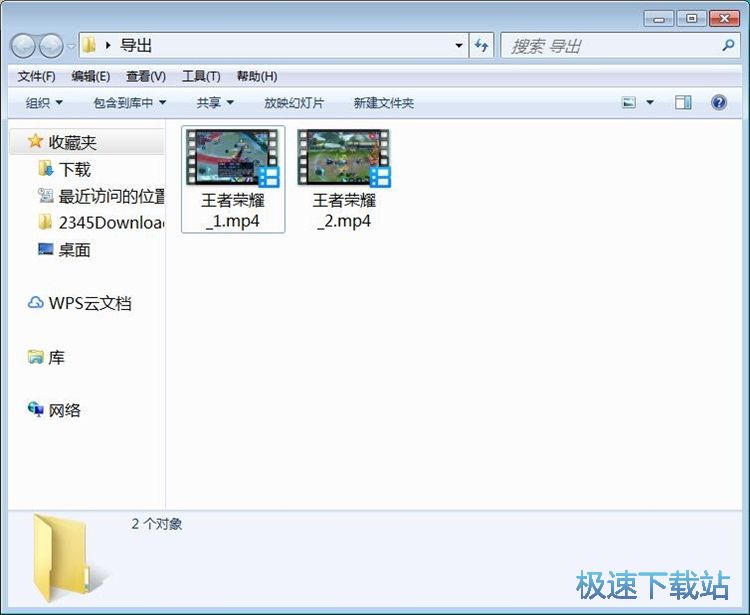Click the Forward navigation arrow button

[x=51, y=46]
